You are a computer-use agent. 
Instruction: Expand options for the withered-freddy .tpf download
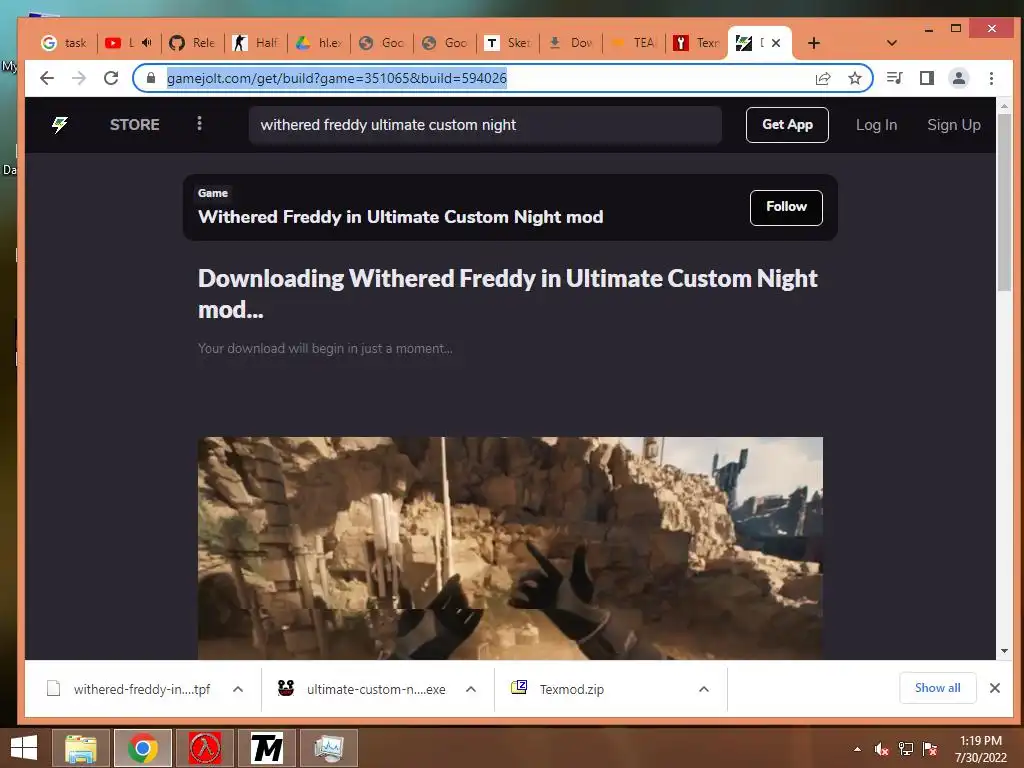point(238,689)
